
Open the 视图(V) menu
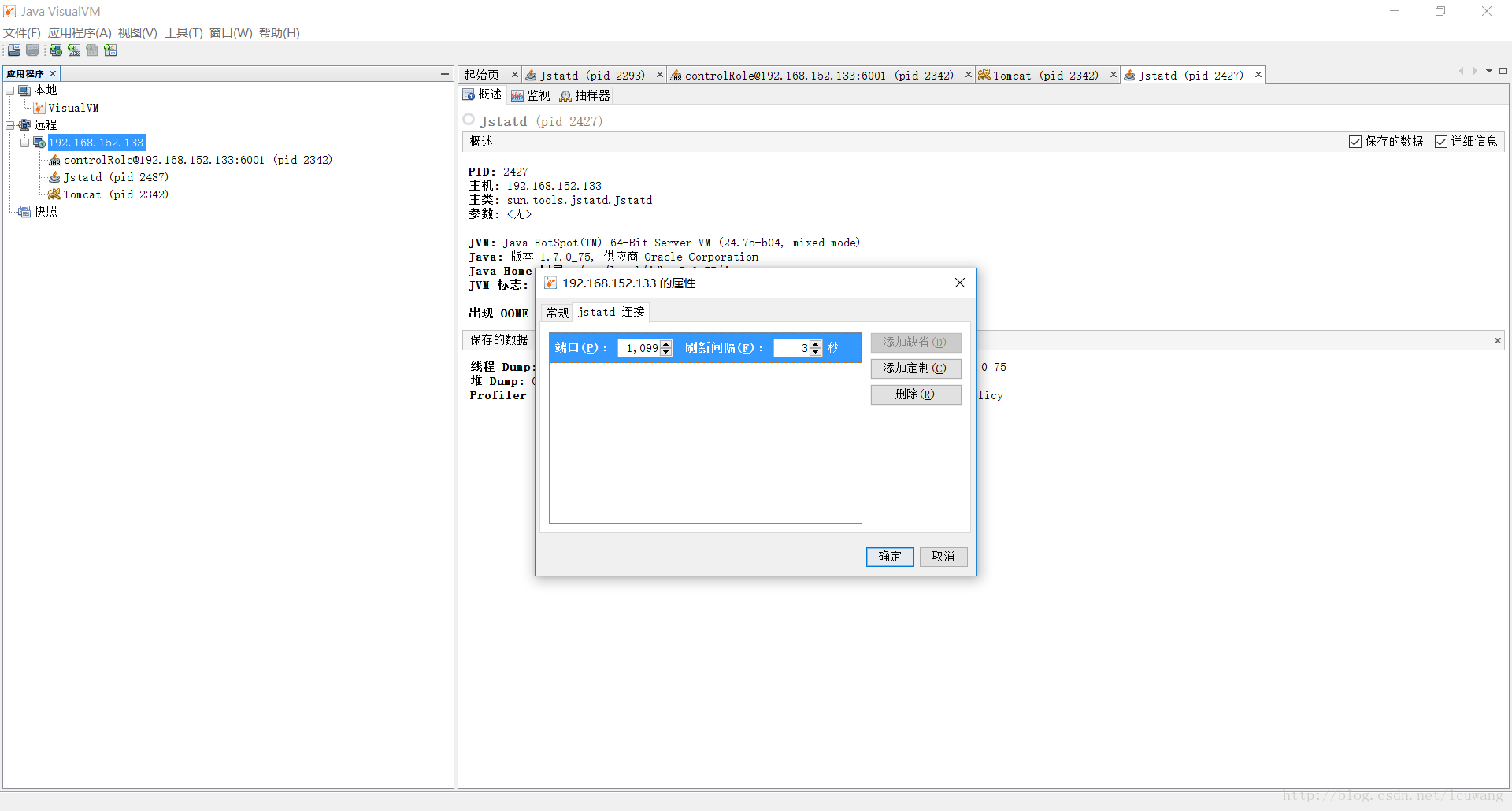click(138, 33)
